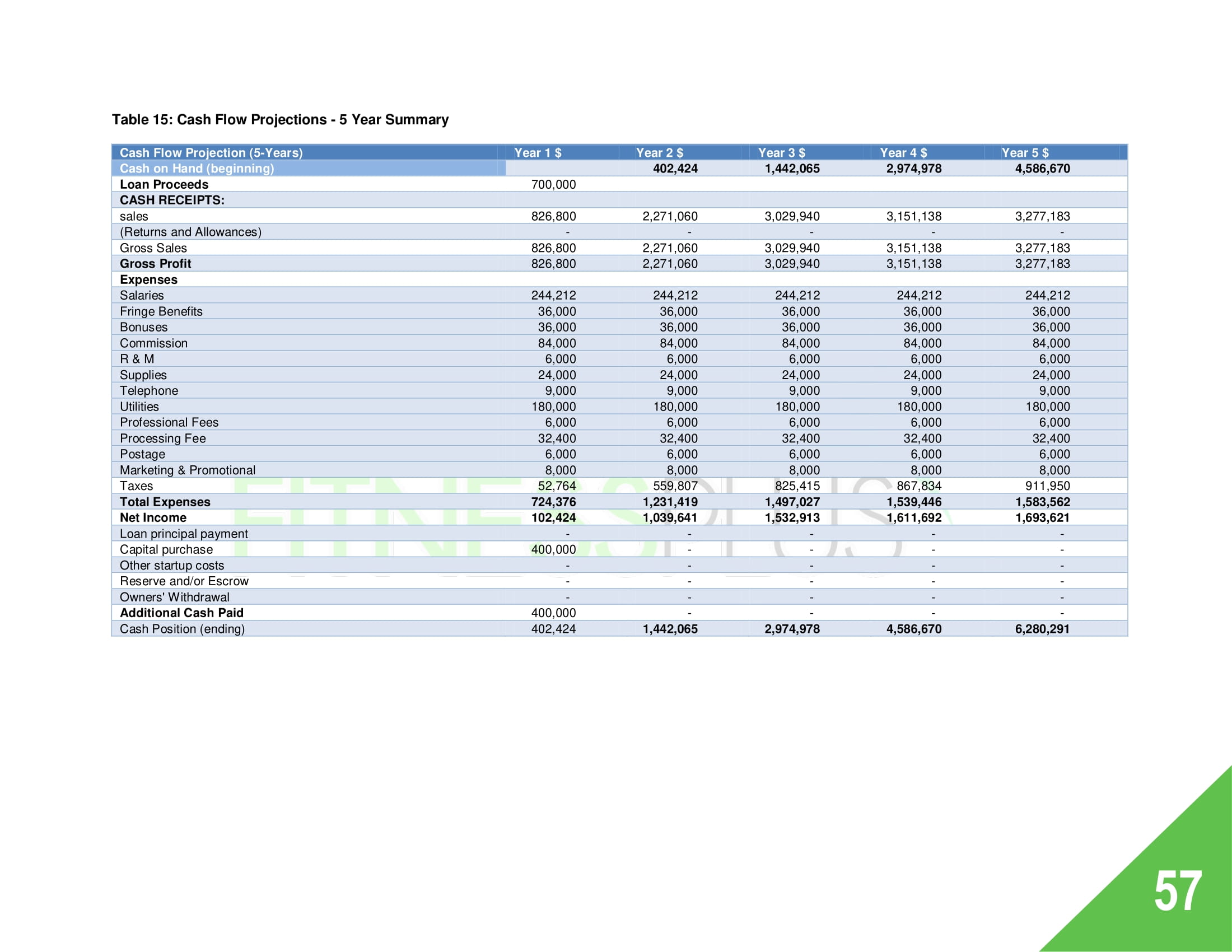Screen dimensions: 1232x952
Task: Click Year 3 Net Income value 1,532,913
Action: click(x=791, y=518)
